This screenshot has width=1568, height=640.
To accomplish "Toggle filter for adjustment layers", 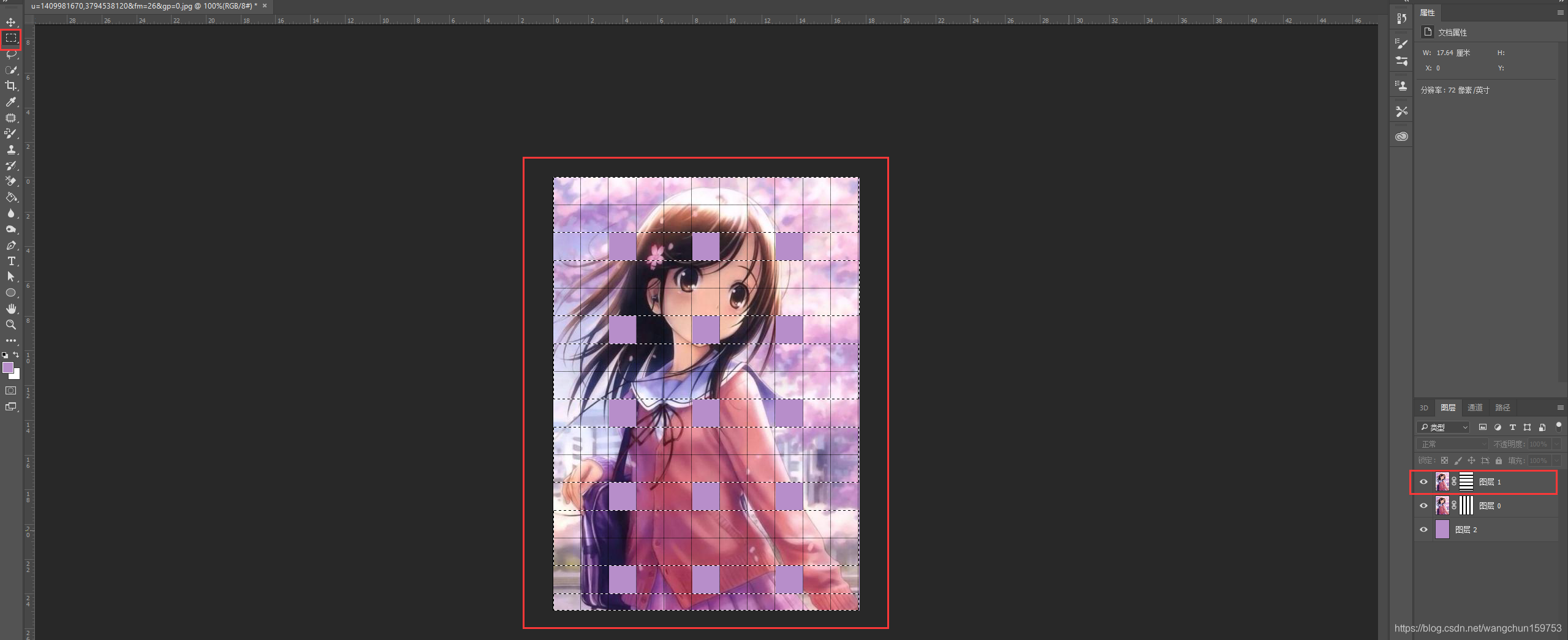I will click(x=1498, y=427).
